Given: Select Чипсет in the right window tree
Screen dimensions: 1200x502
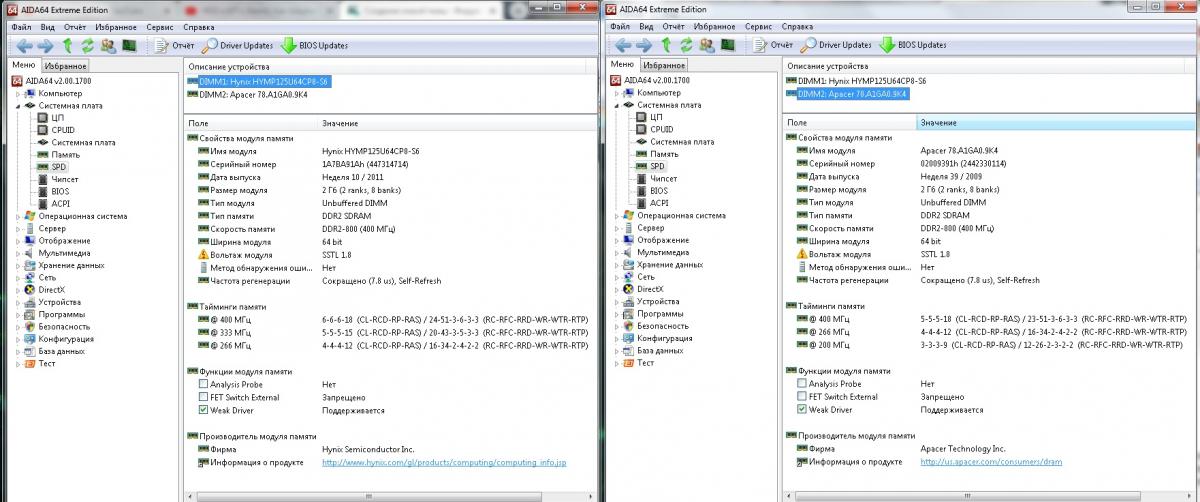Looking at the screenshot, I should [x=664, y=178].
